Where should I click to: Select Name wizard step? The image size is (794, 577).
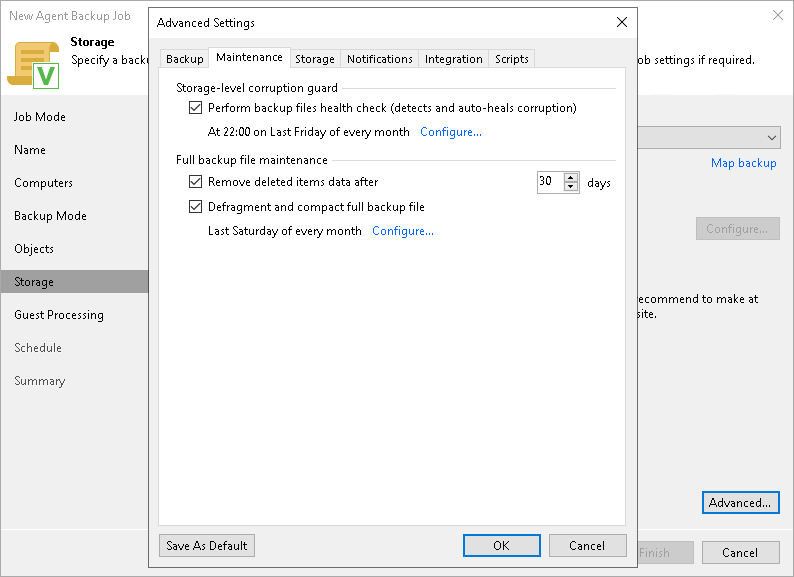(30, 150)
